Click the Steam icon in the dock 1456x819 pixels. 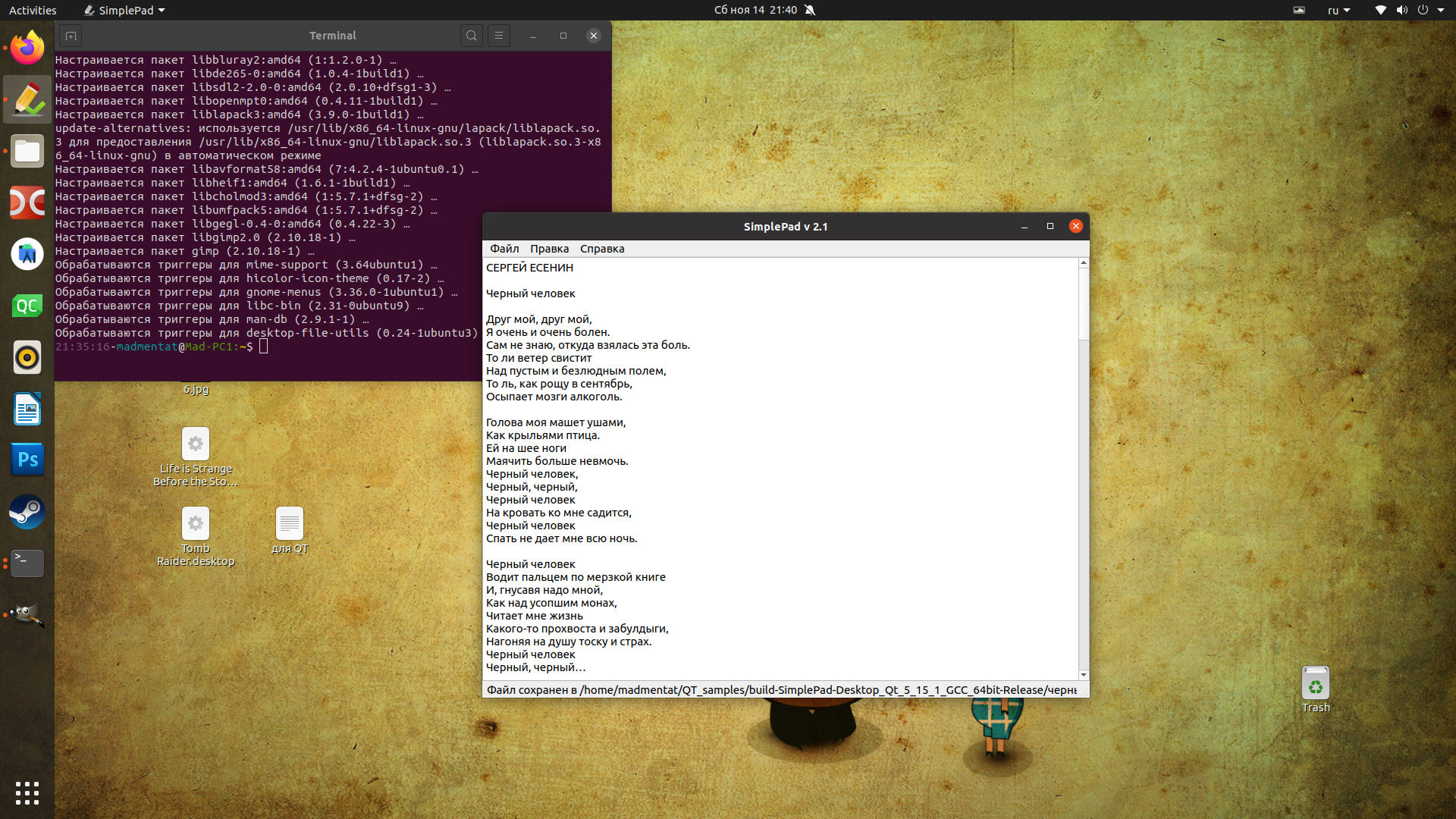[x=26, y=510]
